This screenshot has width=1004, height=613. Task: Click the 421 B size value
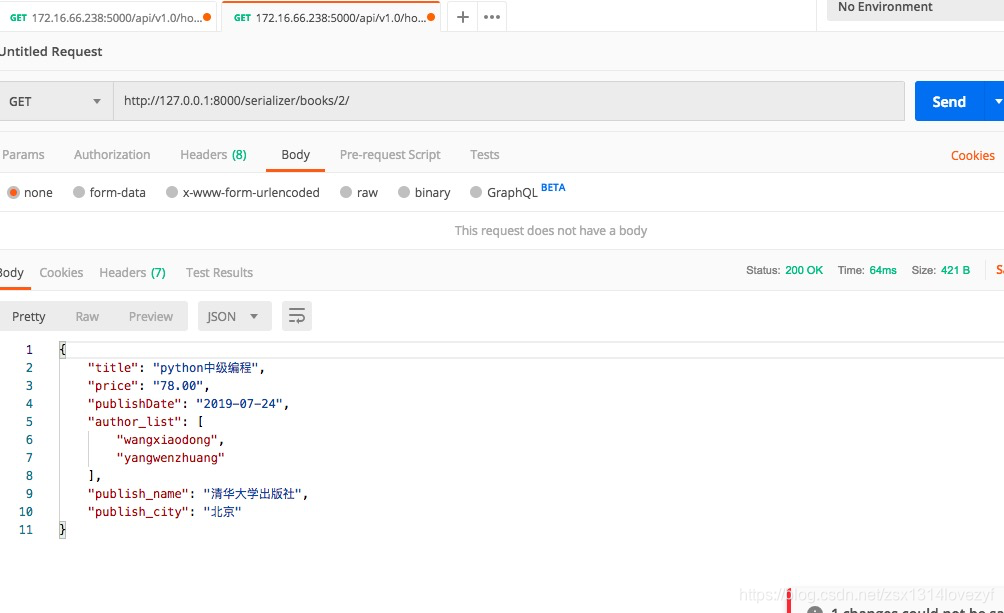pos(955,270)
